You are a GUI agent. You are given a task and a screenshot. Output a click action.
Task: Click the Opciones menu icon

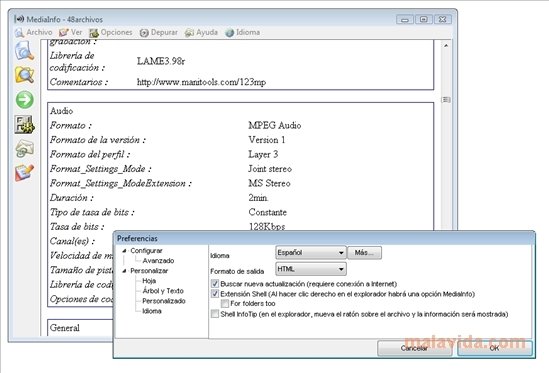click(x=94, y=33)
